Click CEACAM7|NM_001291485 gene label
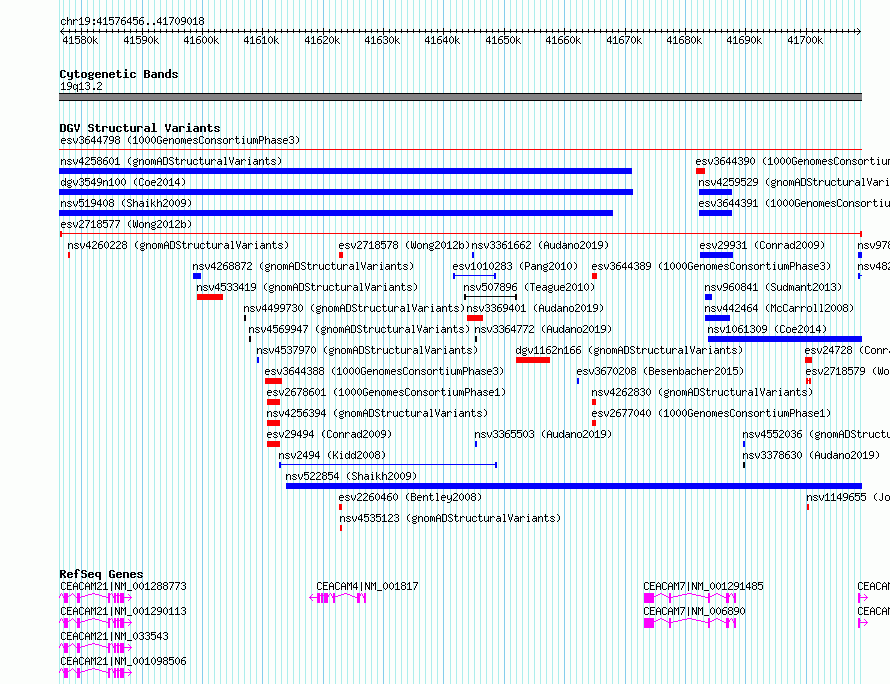This screenshot has height=684, width=890. tap(703, 586)
